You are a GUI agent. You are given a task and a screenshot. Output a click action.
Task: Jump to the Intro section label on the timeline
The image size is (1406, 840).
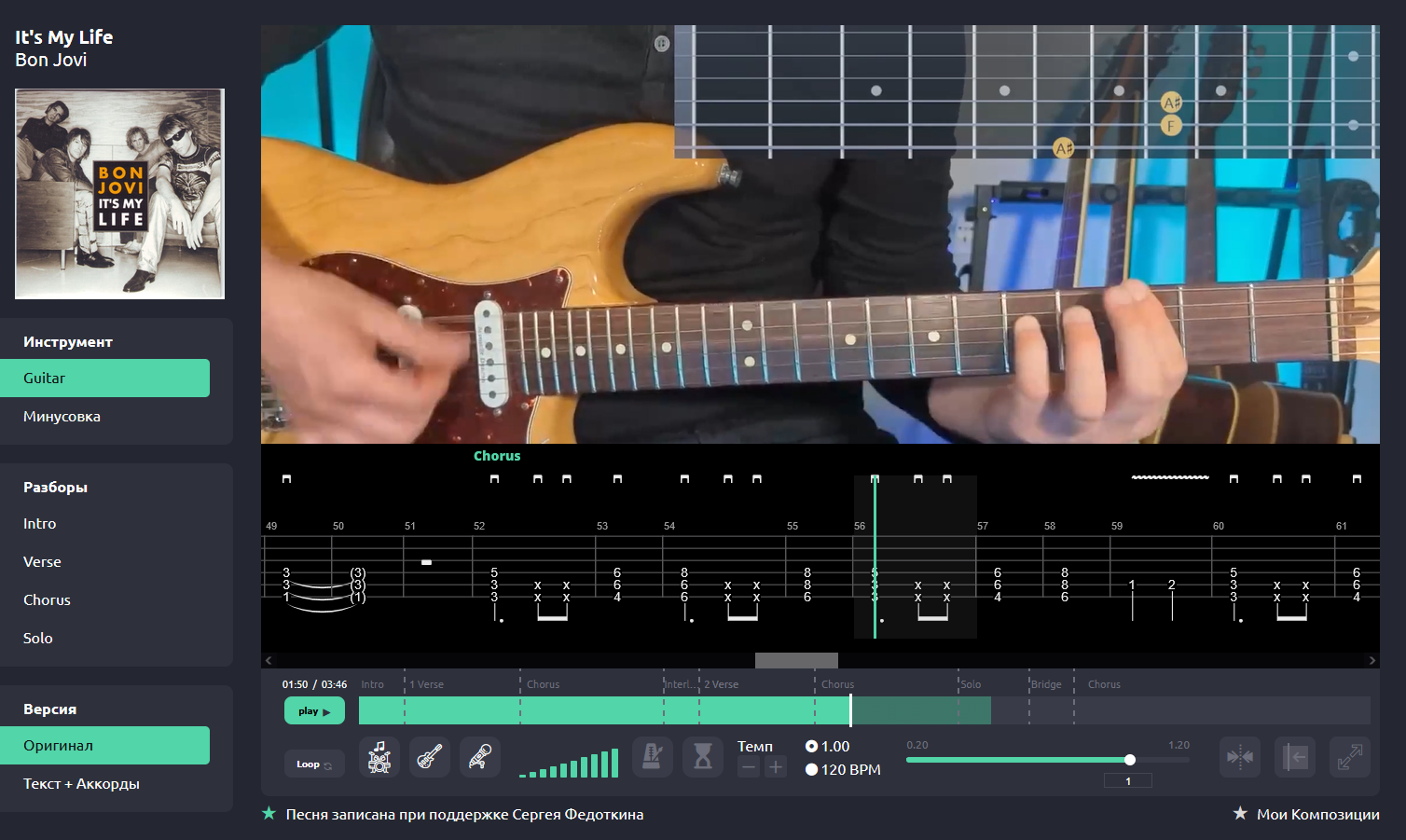pyautogui.click(x=372, y=684)
